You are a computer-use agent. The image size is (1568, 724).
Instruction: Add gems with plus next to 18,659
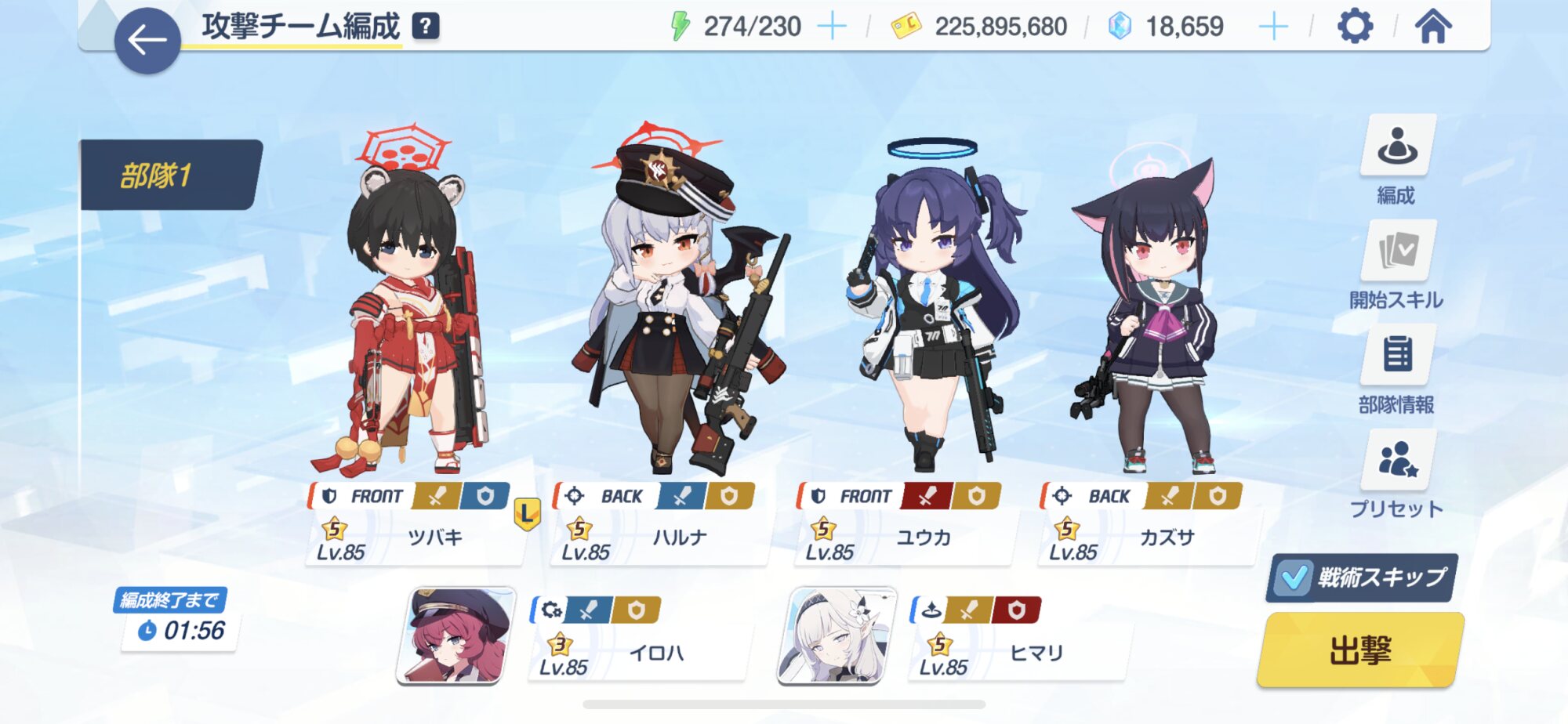pyautogui.click(x=1273, y=27)
